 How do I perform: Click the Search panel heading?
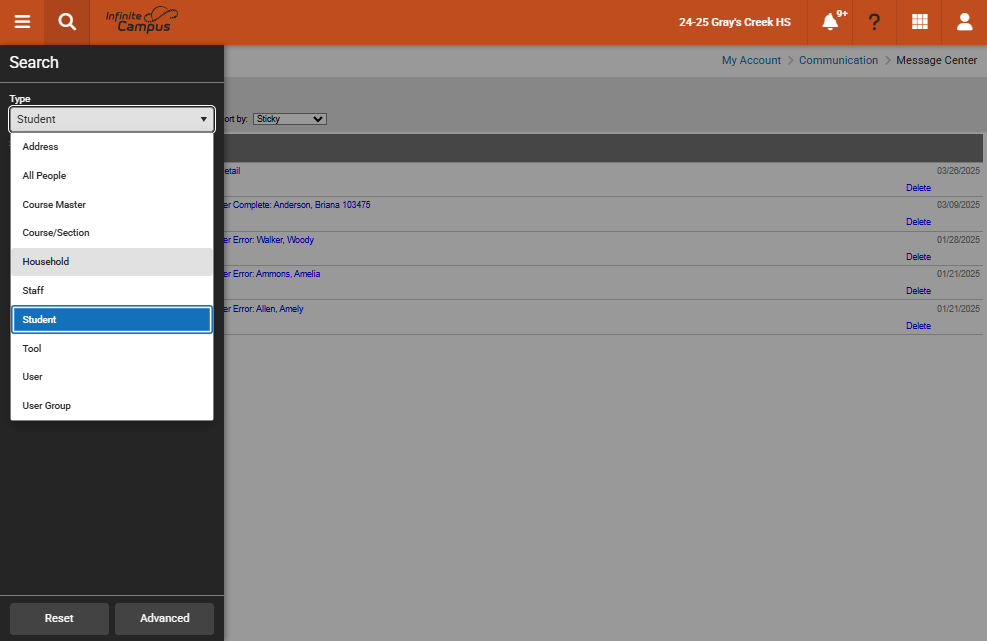(x=34, y=62)
